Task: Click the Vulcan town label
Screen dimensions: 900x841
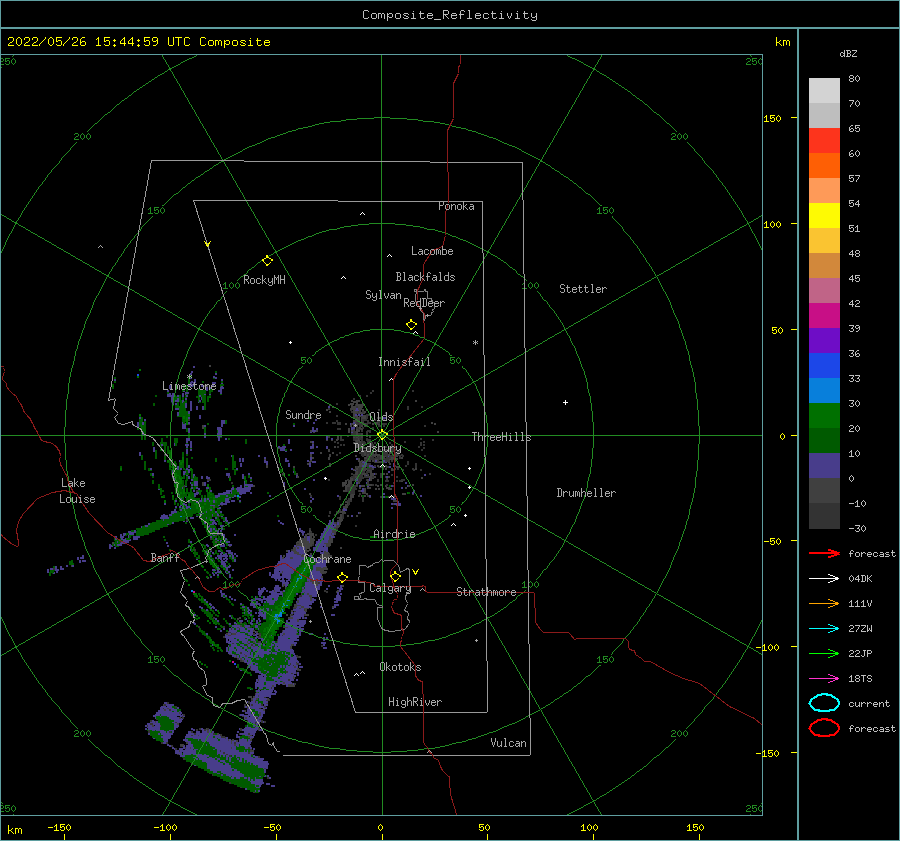Action: [x=509, y=743]
